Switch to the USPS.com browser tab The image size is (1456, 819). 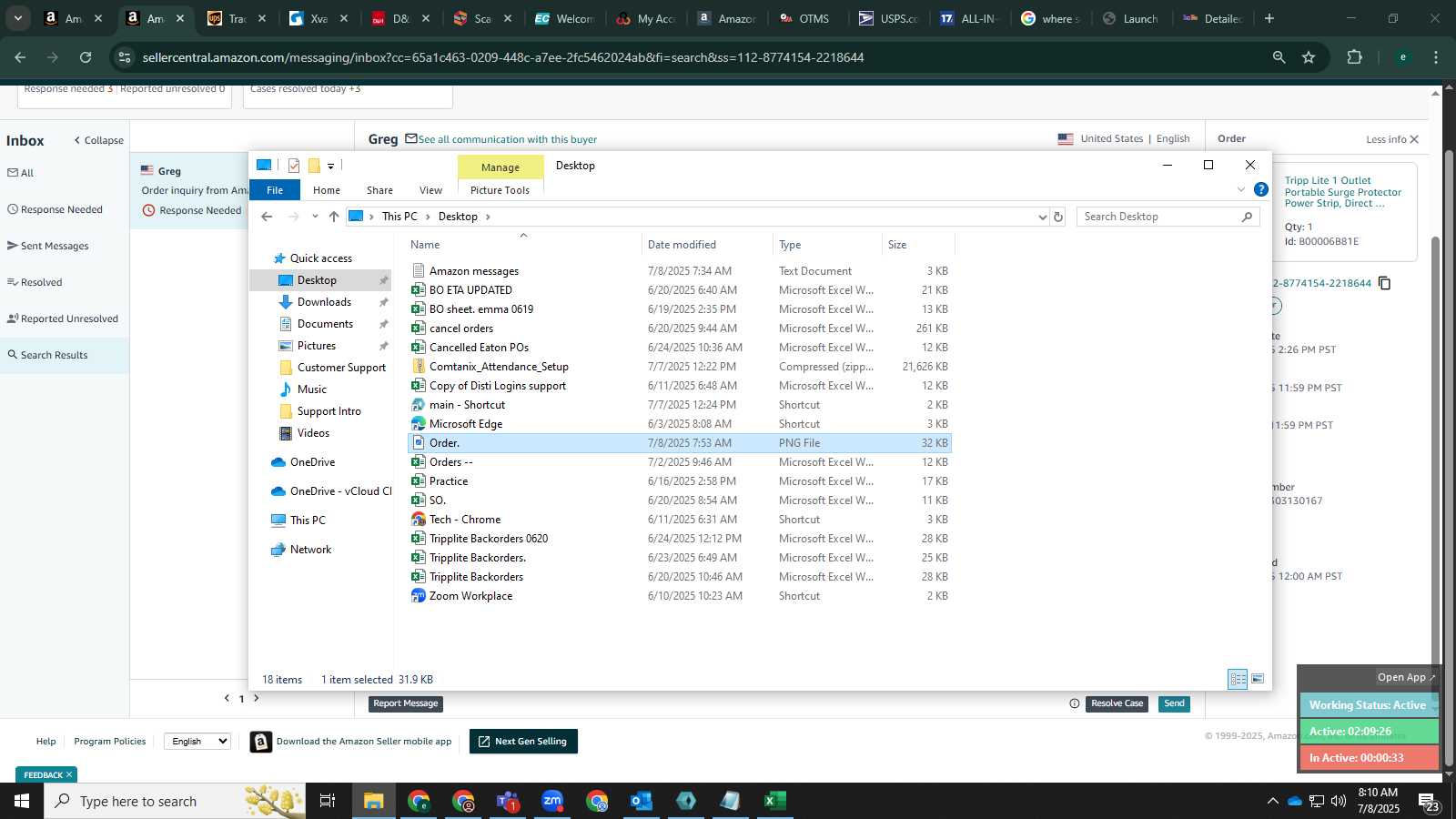889,18
